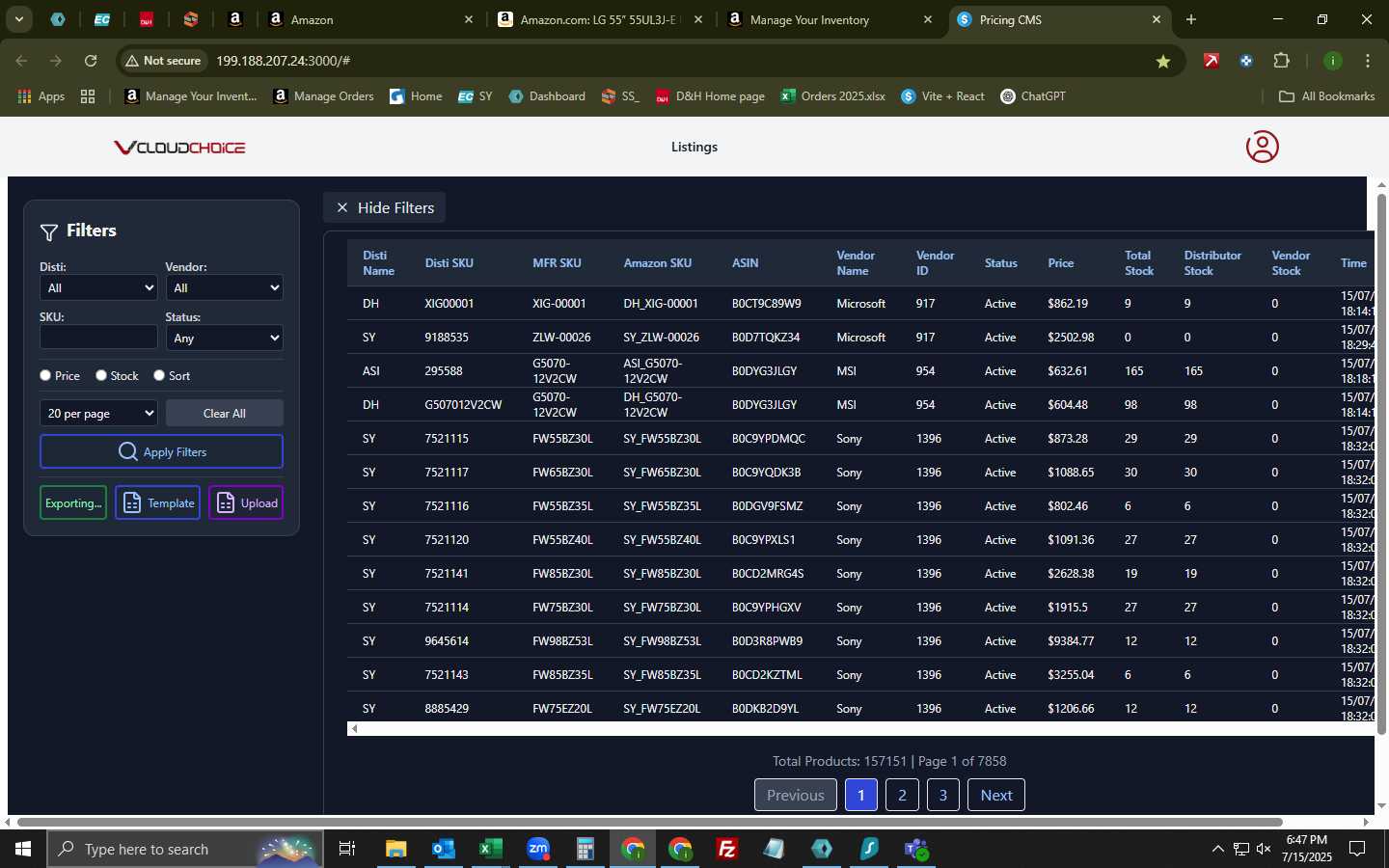
Task: Click the CloudChoice logo
Action: click(179, 148)
